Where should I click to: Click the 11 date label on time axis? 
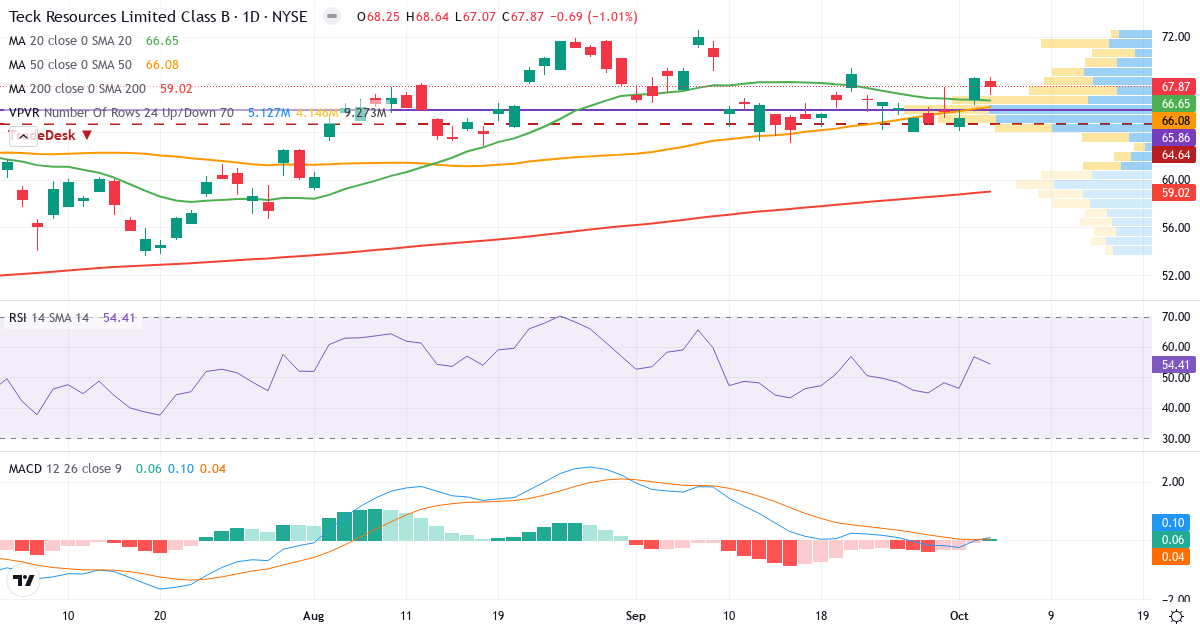point(405,616)
